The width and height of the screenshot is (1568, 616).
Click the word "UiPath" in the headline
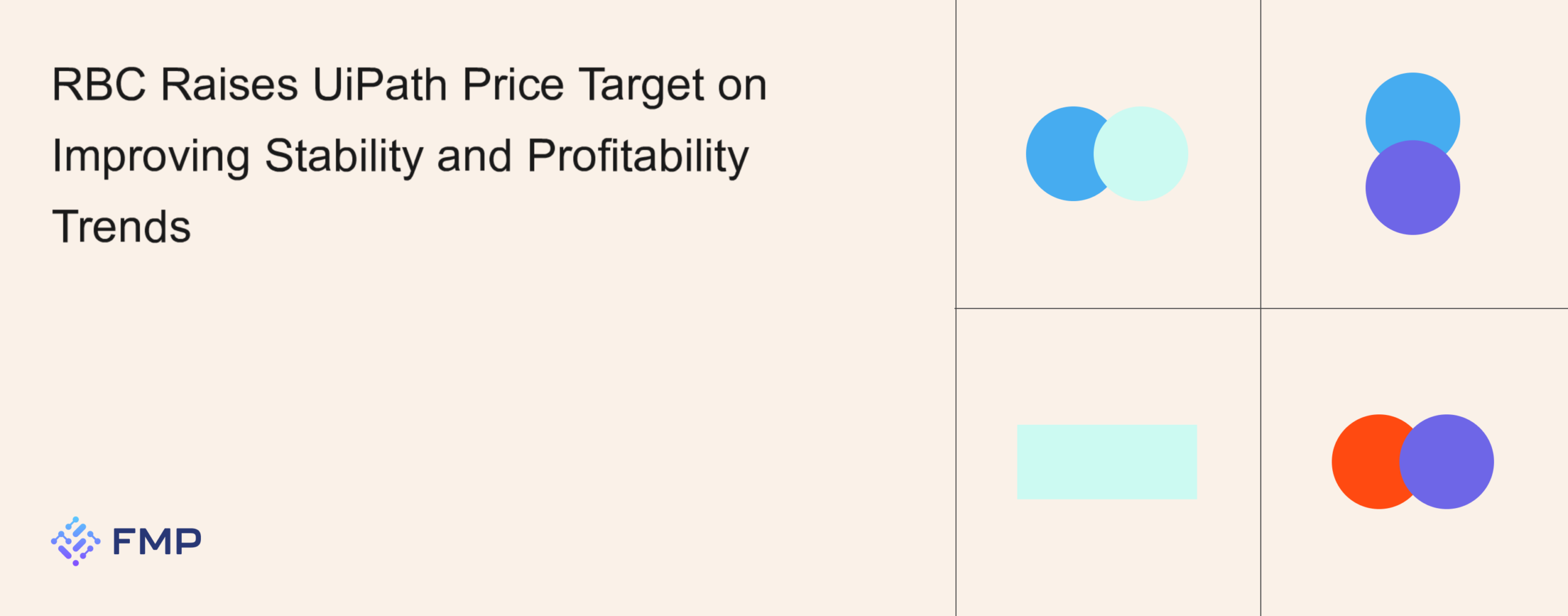pos(380,85)
